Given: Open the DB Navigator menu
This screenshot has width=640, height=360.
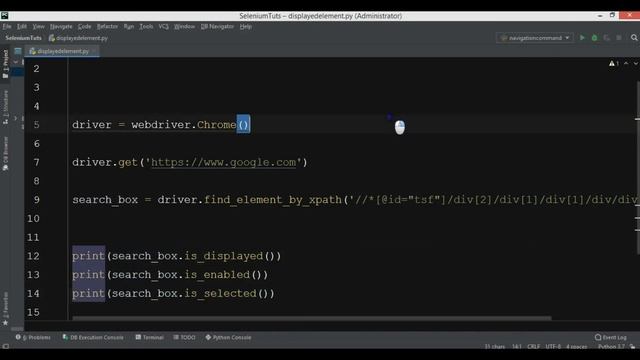Looking at the screenshot, I should pos(217,27).
